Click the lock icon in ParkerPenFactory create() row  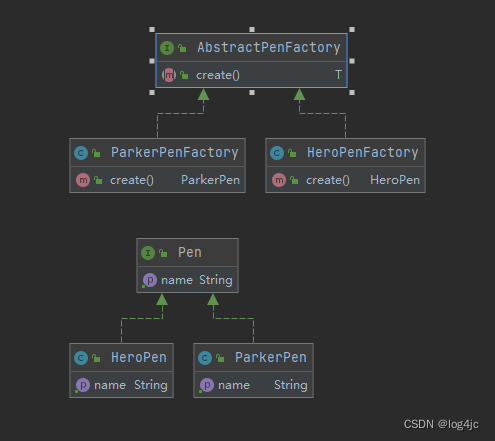(98, 180)
